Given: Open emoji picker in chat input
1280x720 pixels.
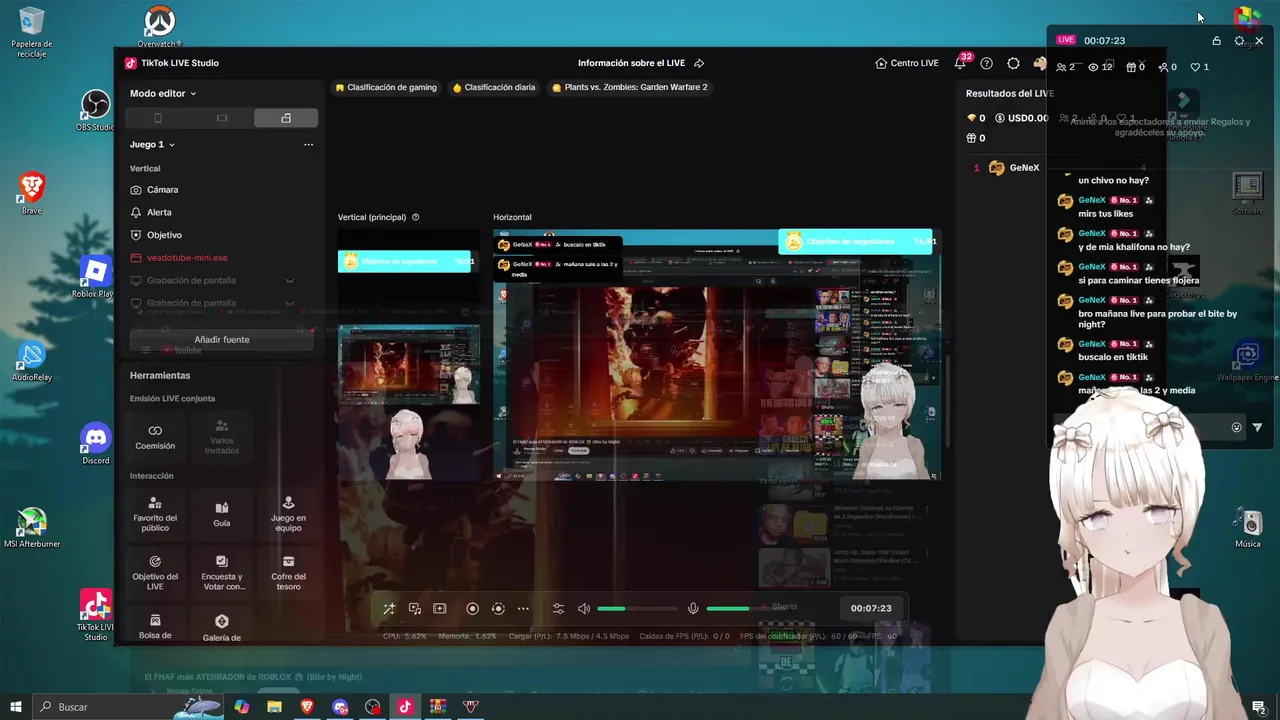Looking at the screenshot, I should coord(1236,427).
